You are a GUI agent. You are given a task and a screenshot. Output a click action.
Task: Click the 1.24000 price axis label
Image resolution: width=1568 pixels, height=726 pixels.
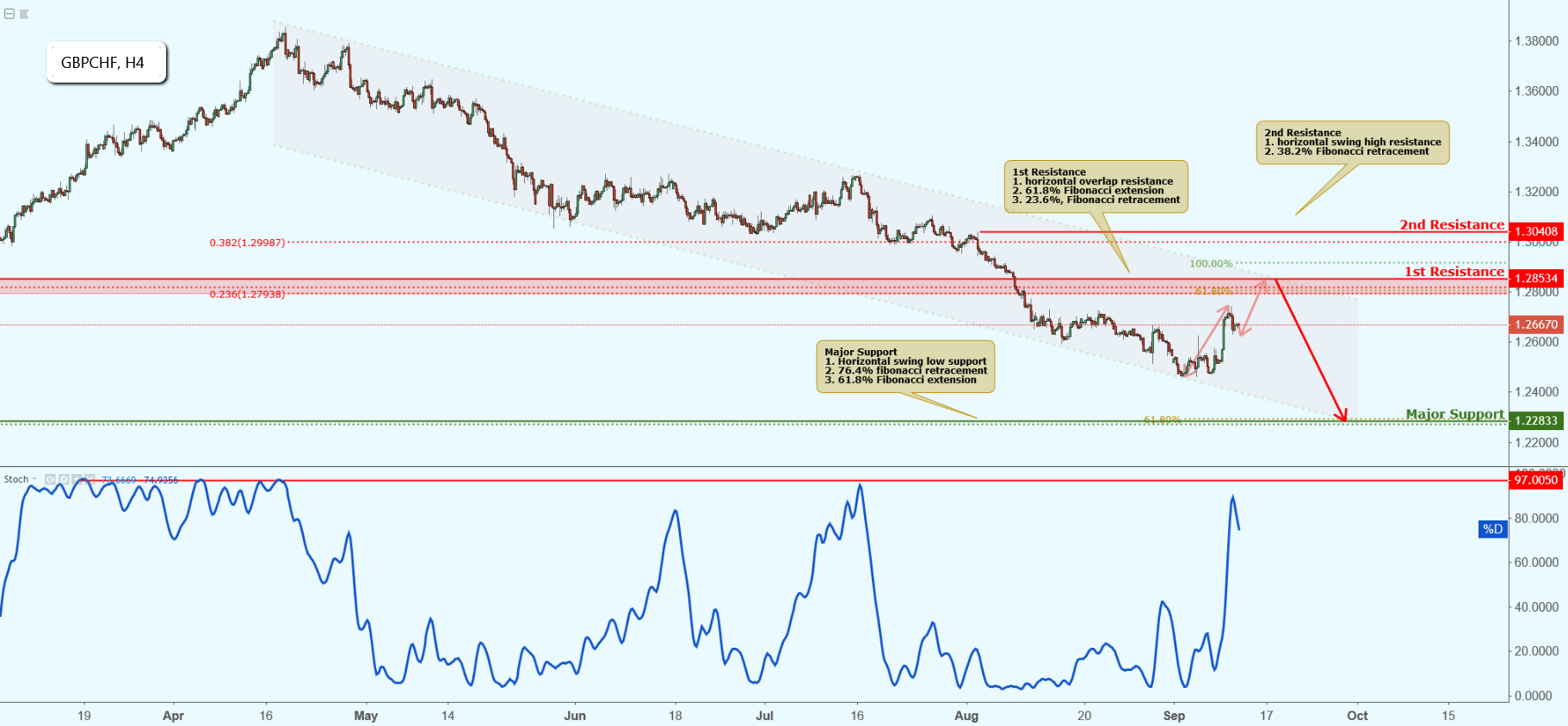tap(1536, 391)
